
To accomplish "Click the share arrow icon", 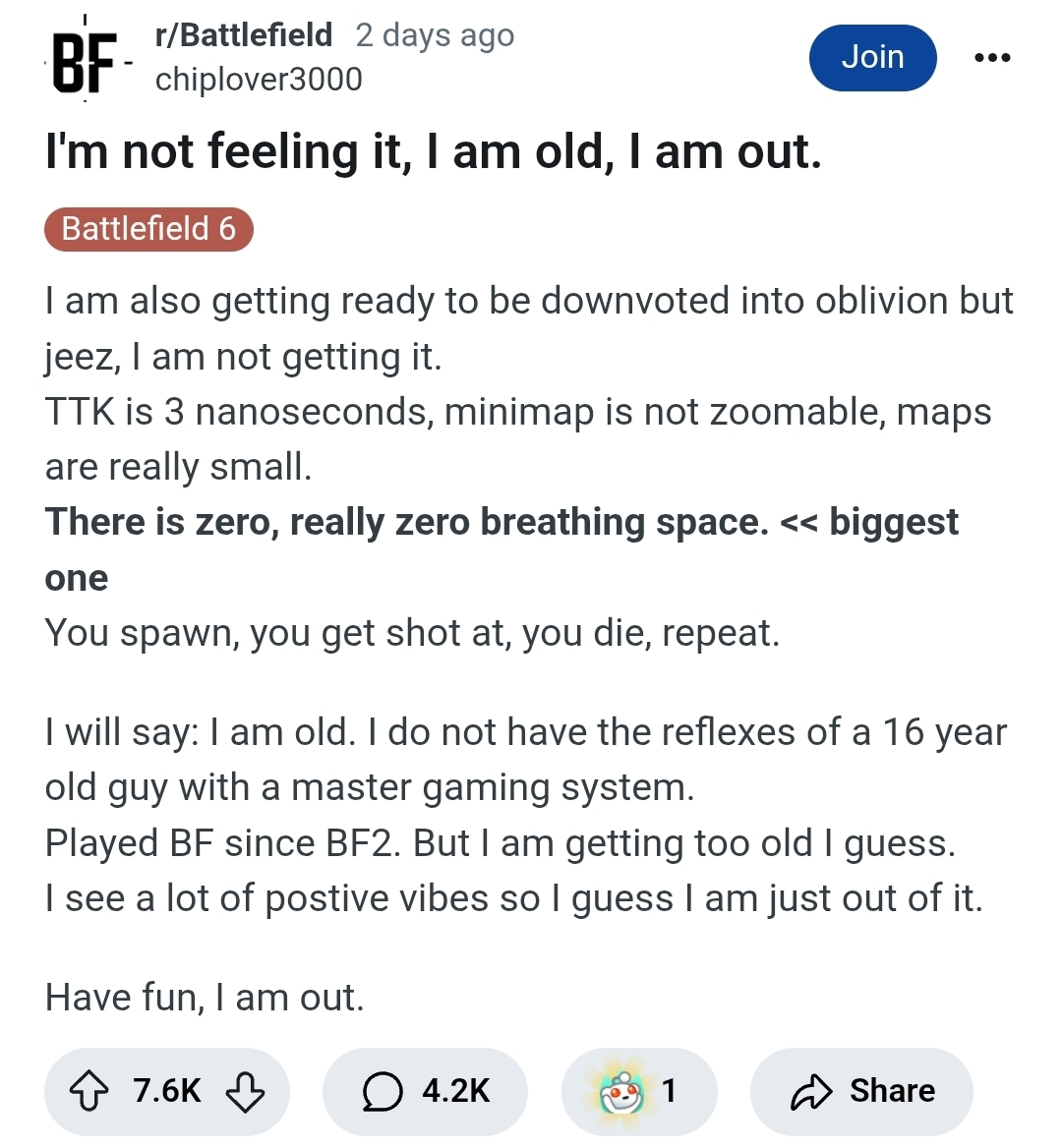I will [x=811, y=1092].
